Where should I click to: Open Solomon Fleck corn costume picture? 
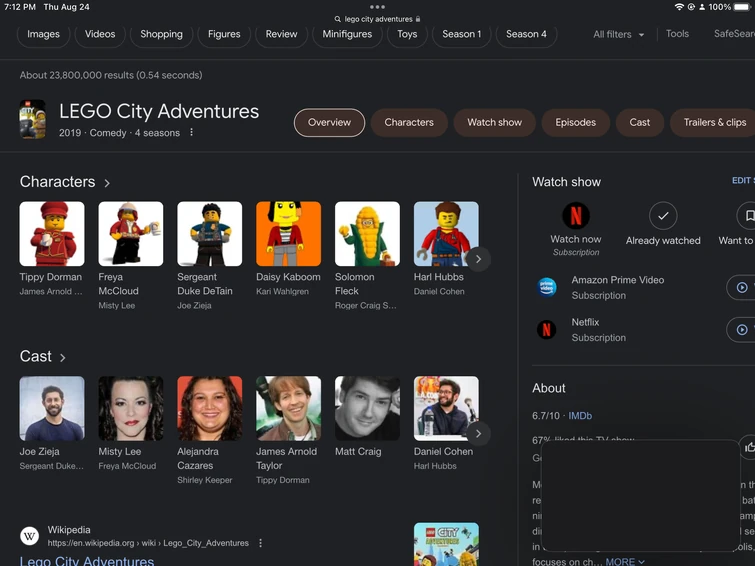pyautogui.click(x=367, y=234)
